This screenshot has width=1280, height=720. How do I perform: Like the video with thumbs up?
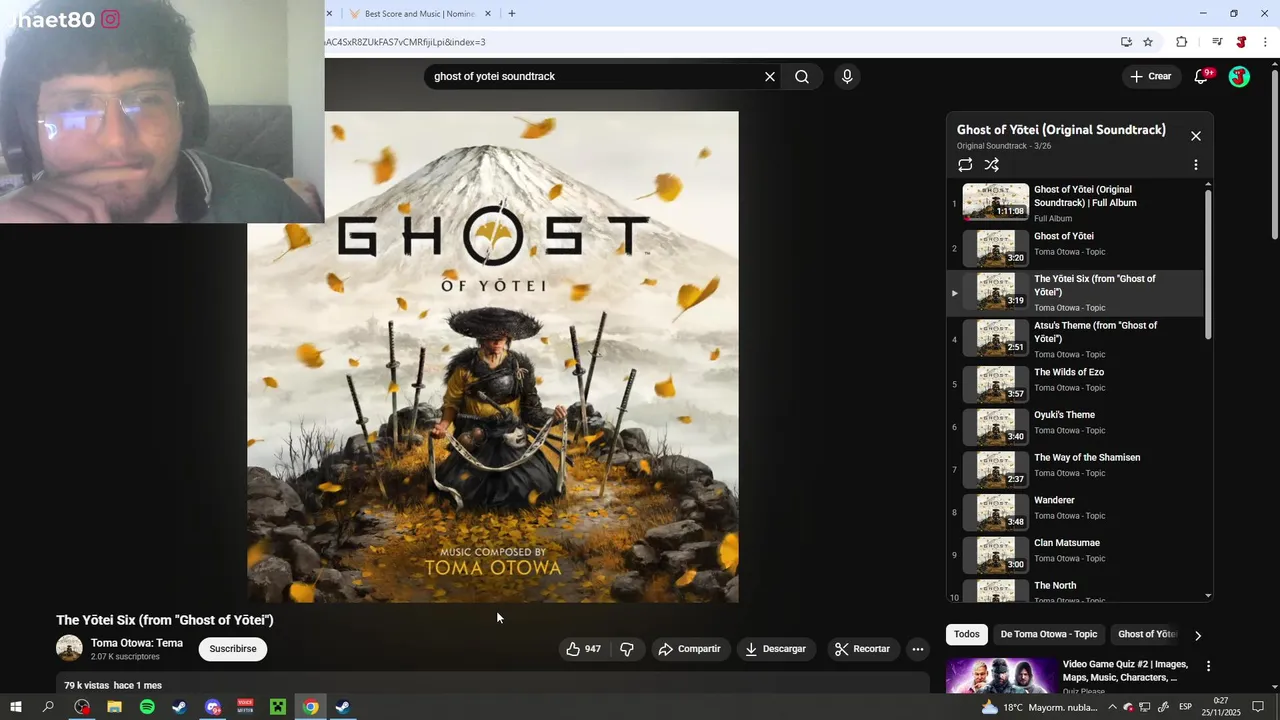pos(584,649)
